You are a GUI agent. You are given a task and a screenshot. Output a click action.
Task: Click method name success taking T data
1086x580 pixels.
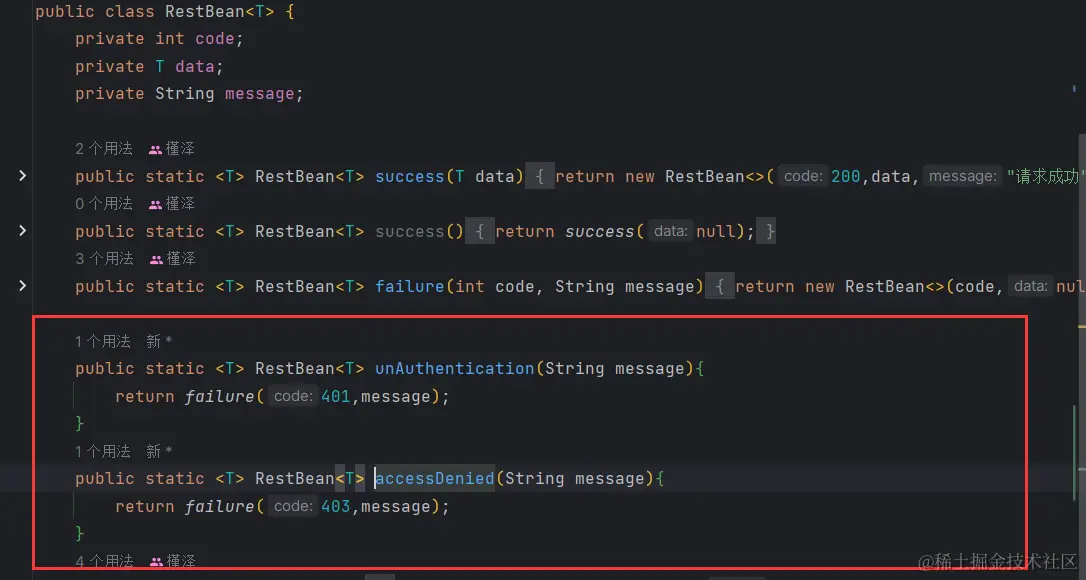409,177
